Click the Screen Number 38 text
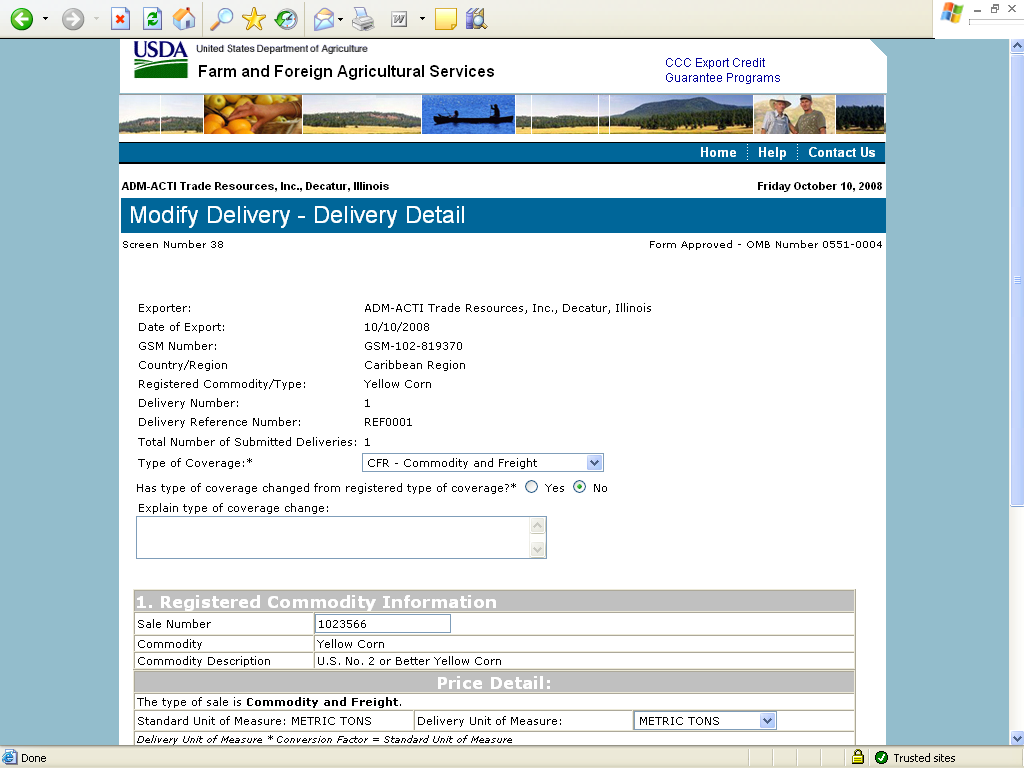The height and width of the screenshot is (768, 1024). coord(173,244)
